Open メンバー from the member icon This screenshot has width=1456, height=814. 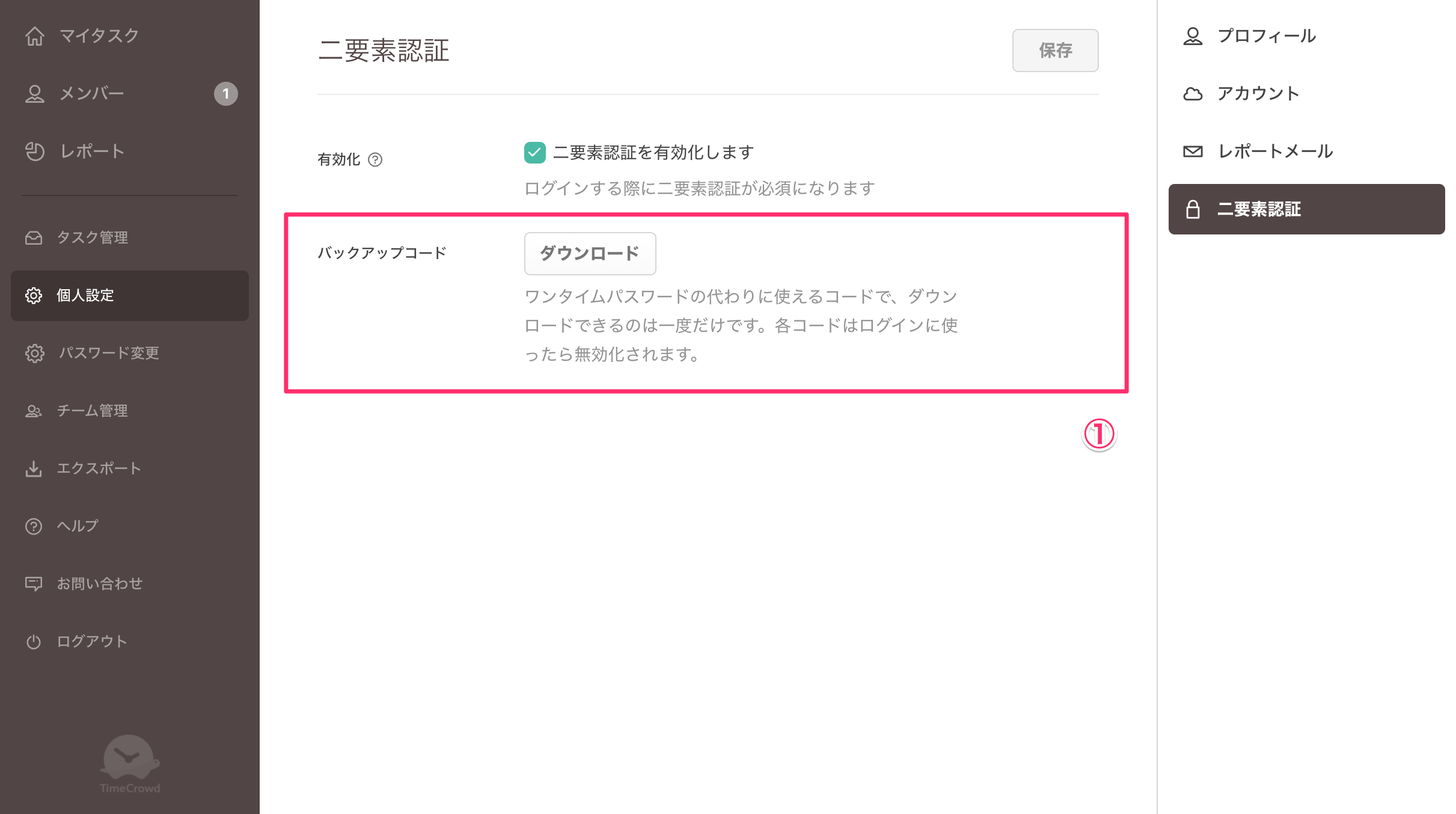[x=34, y=93]
